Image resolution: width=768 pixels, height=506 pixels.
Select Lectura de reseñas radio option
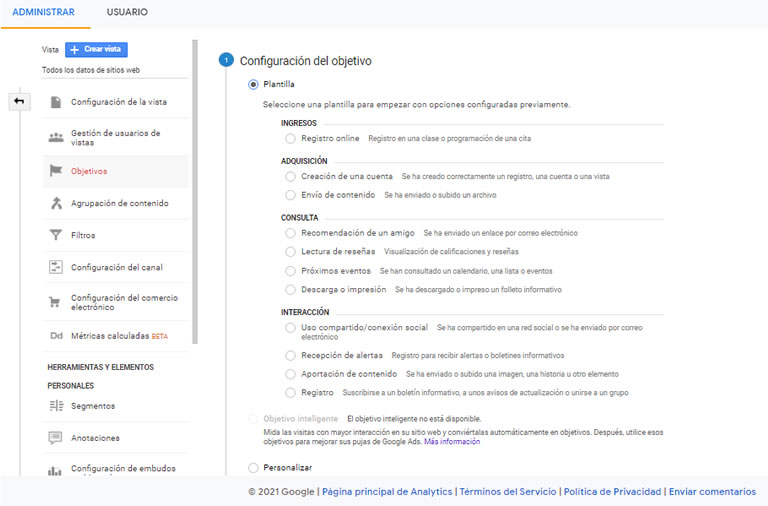point(290,252)
